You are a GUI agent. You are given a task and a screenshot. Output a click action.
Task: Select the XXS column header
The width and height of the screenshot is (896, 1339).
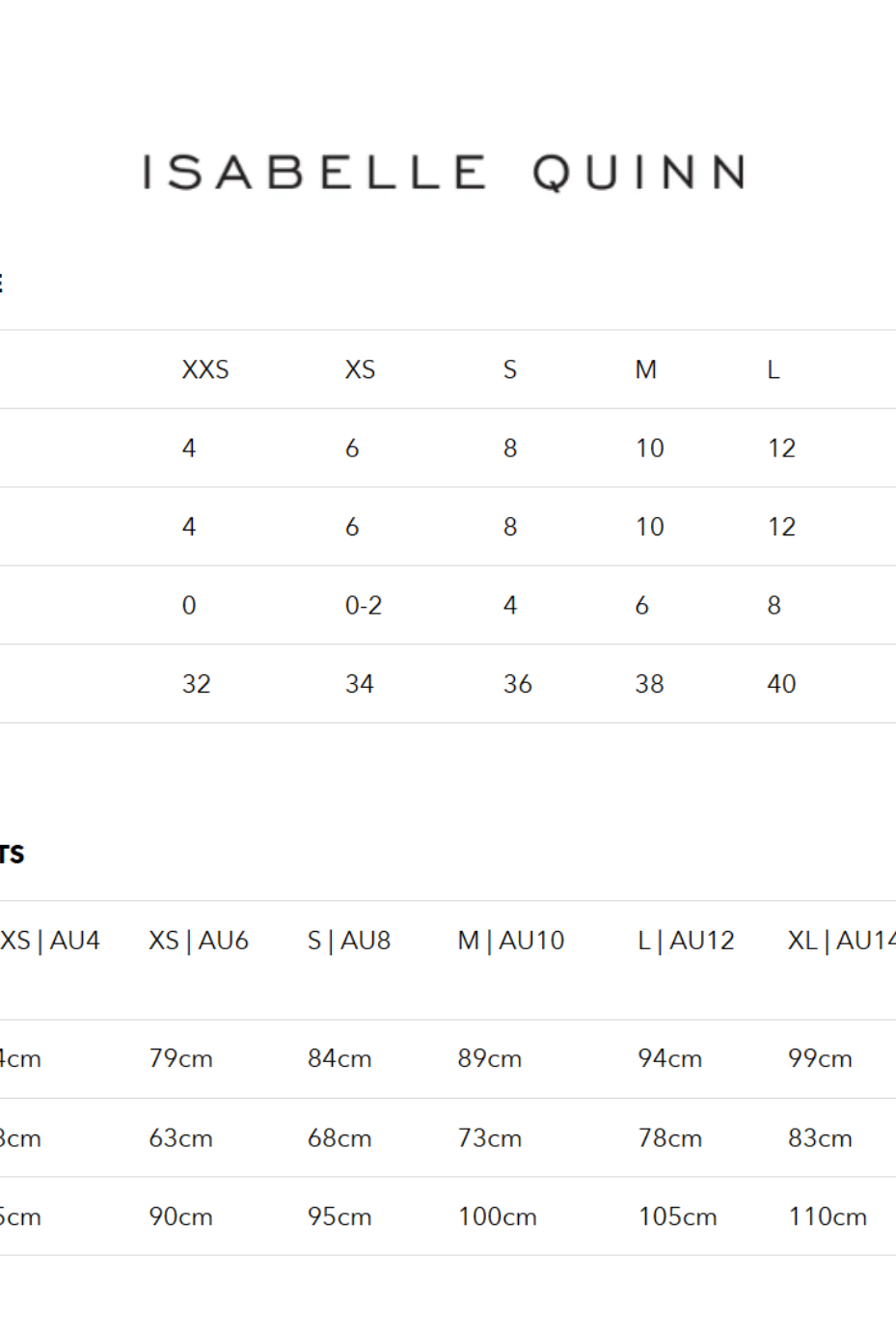205,369
